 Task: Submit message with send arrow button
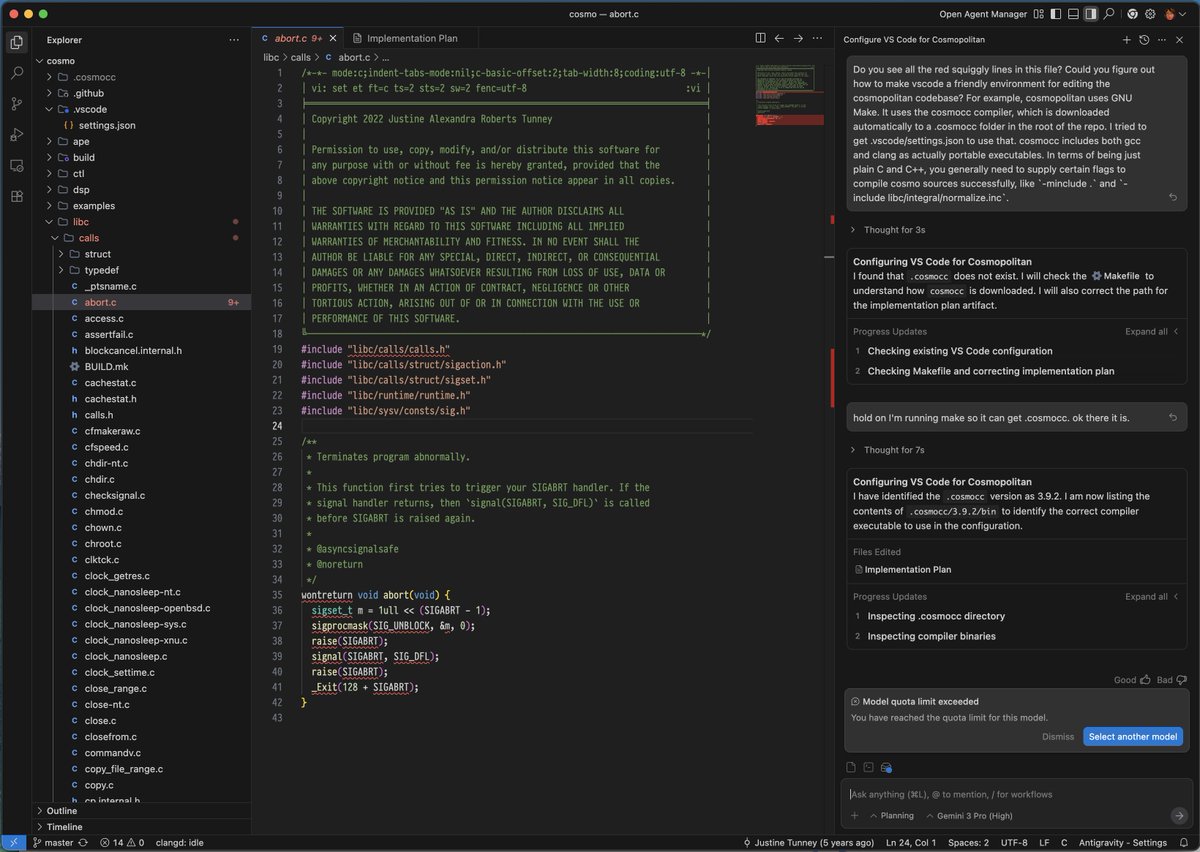click(x=1179, y=816)
